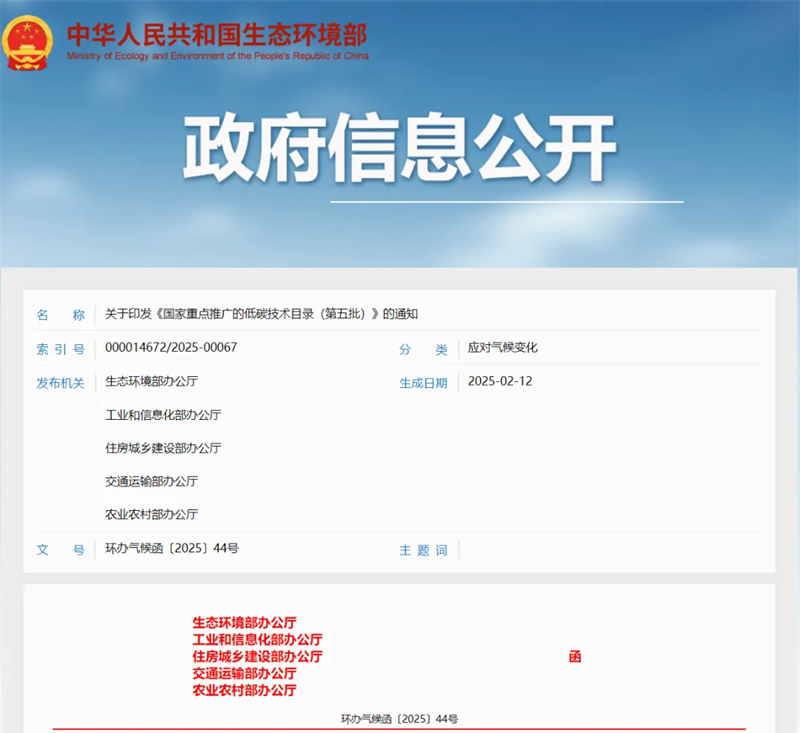800x733 pixels.
Task: Click the 名称 field label
Action: [x=60, y=315]
